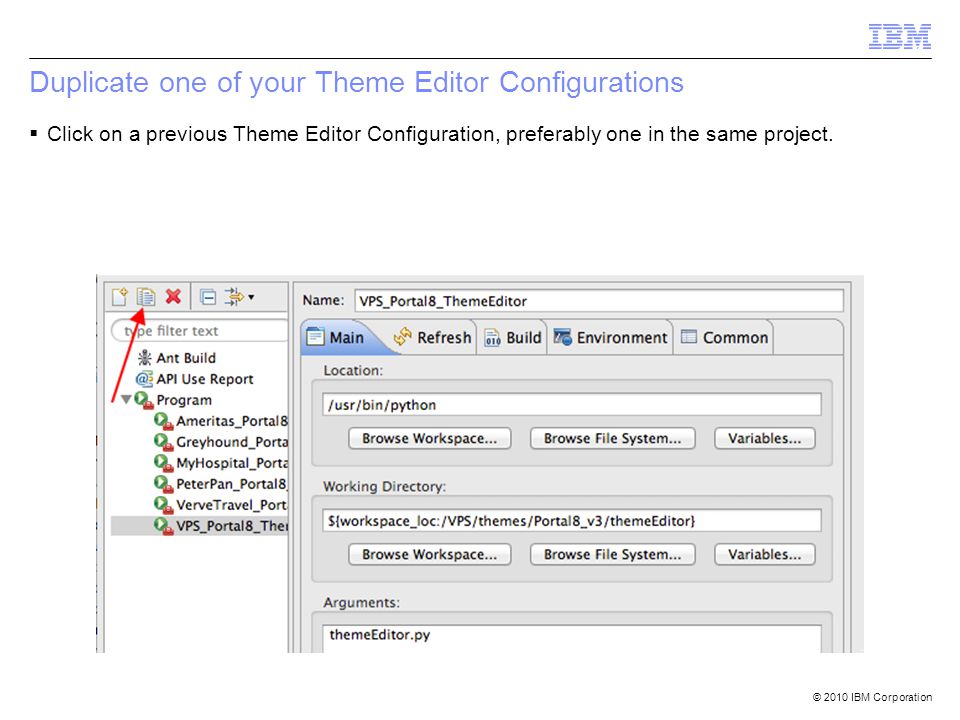Click the Greyhound_Porta item icon
960x720 pixels.
click(x=163, y=442)
